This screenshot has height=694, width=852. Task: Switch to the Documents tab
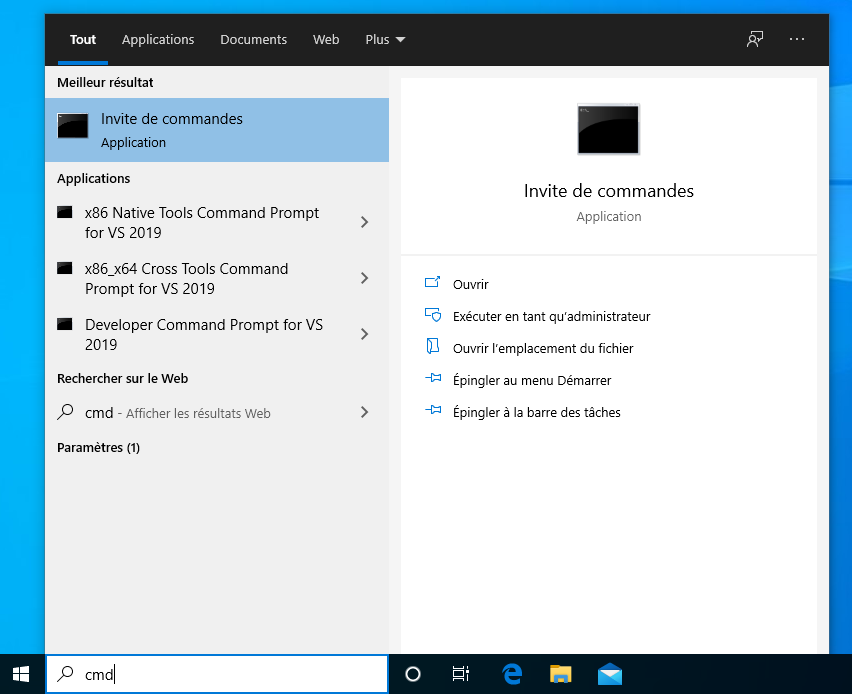(x=253, y=40)
